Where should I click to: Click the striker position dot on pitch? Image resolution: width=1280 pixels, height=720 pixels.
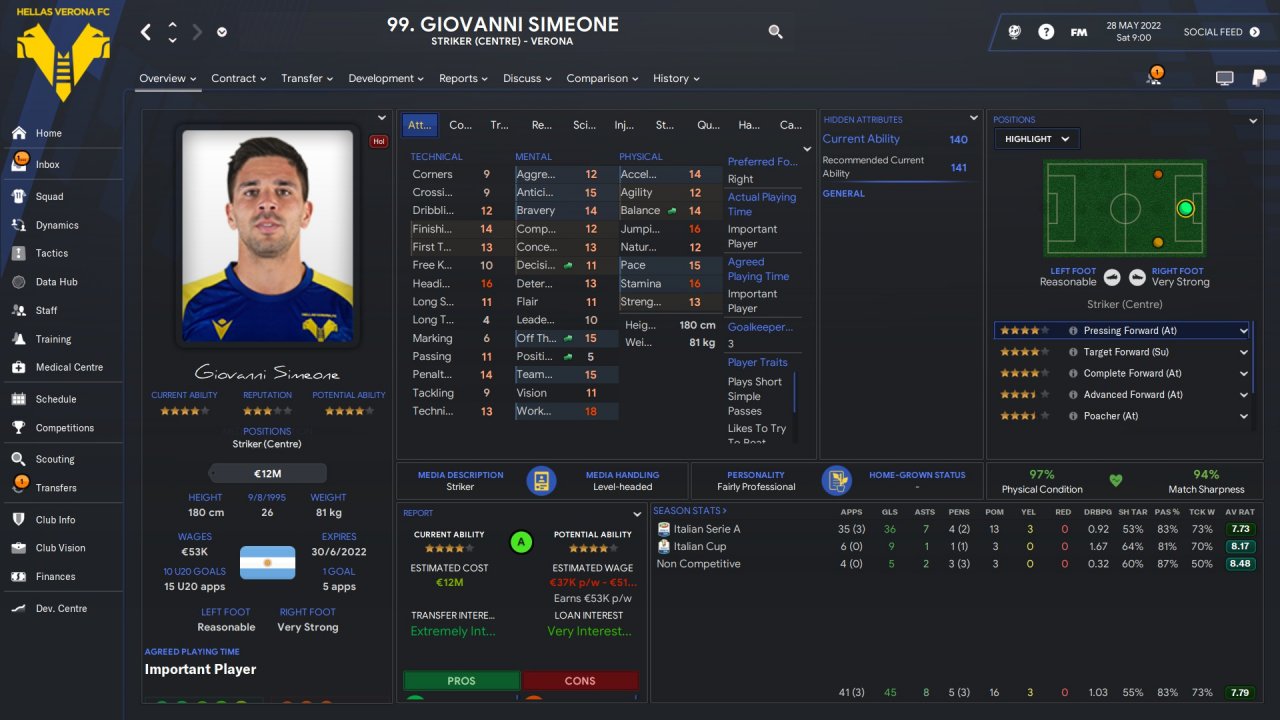pos(1185,208)
